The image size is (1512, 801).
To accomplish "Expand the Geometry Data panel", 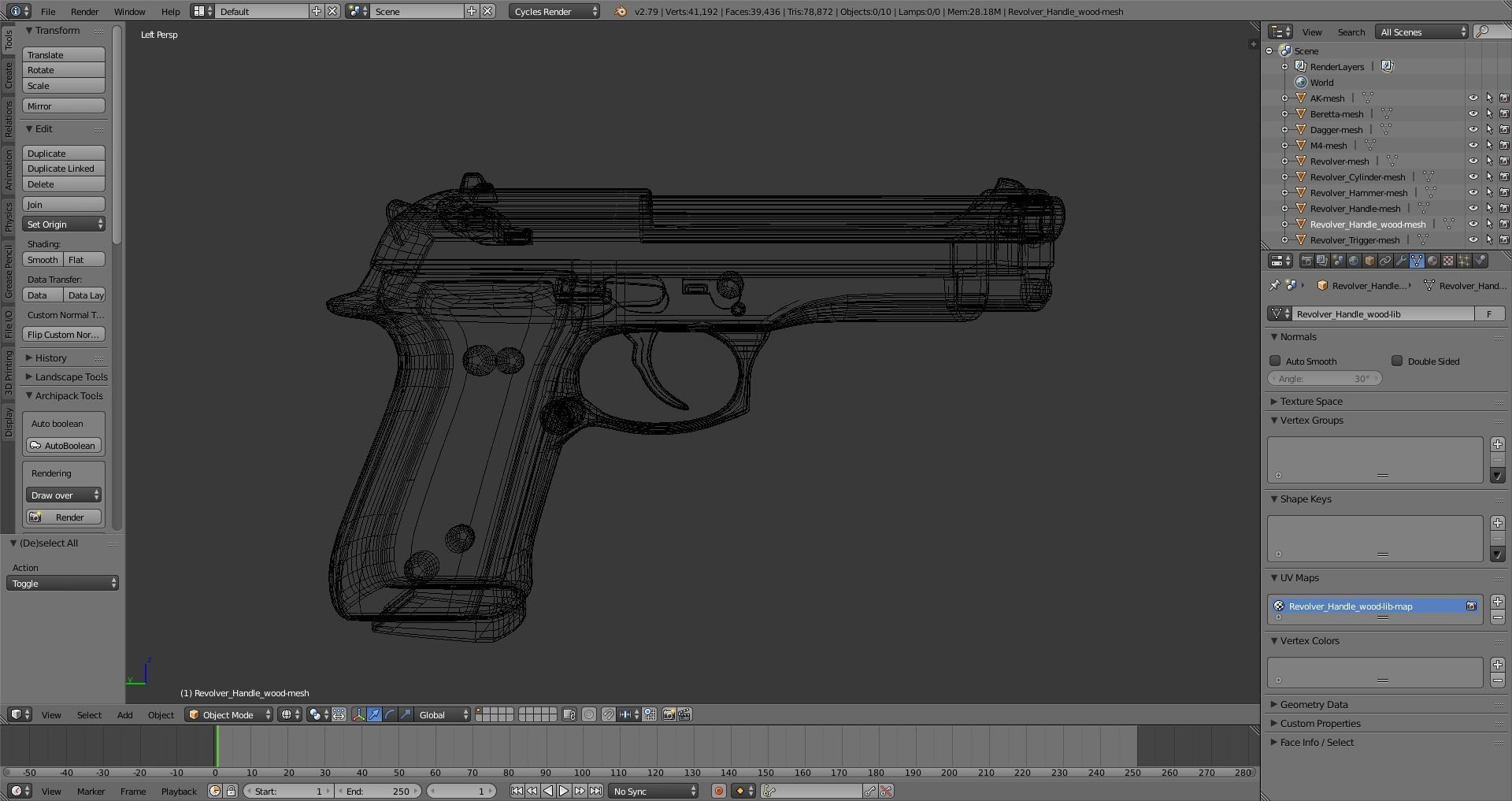I will pyautogui.click(x=1314, y=704).
